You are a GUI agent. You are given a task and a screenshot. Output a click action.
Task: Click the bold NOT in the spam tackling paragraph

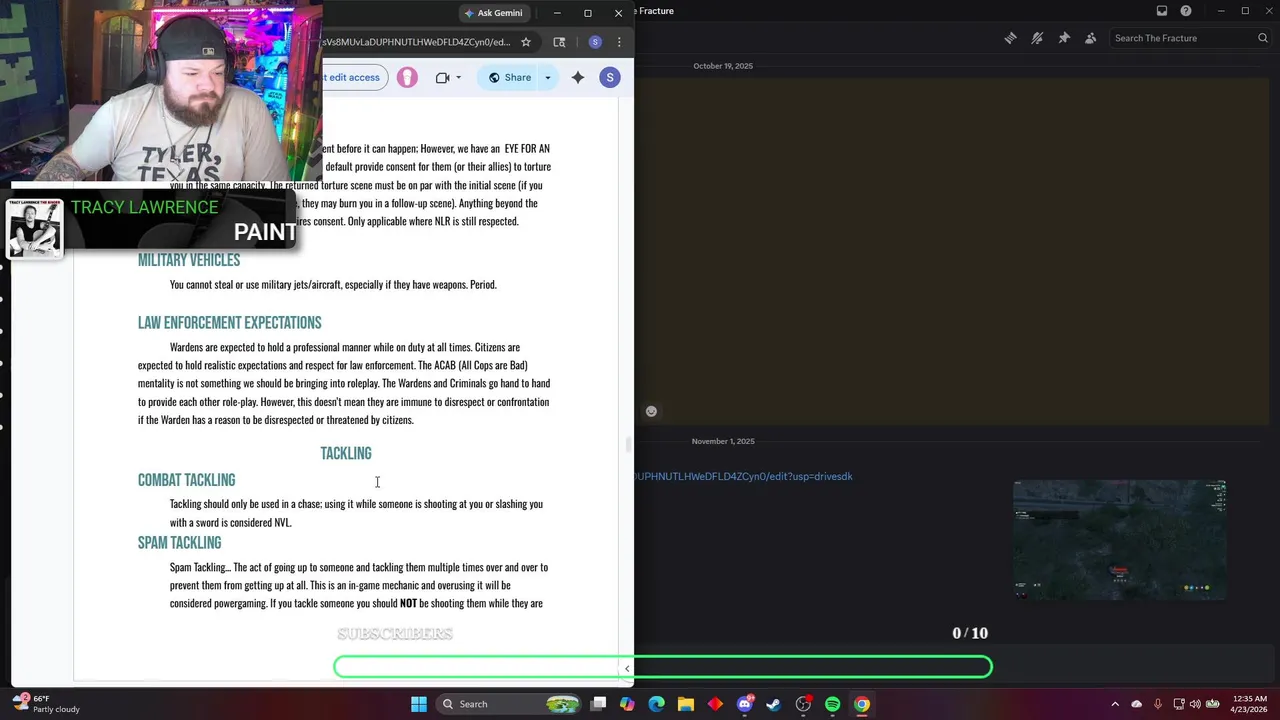click(x=408, y=604)
